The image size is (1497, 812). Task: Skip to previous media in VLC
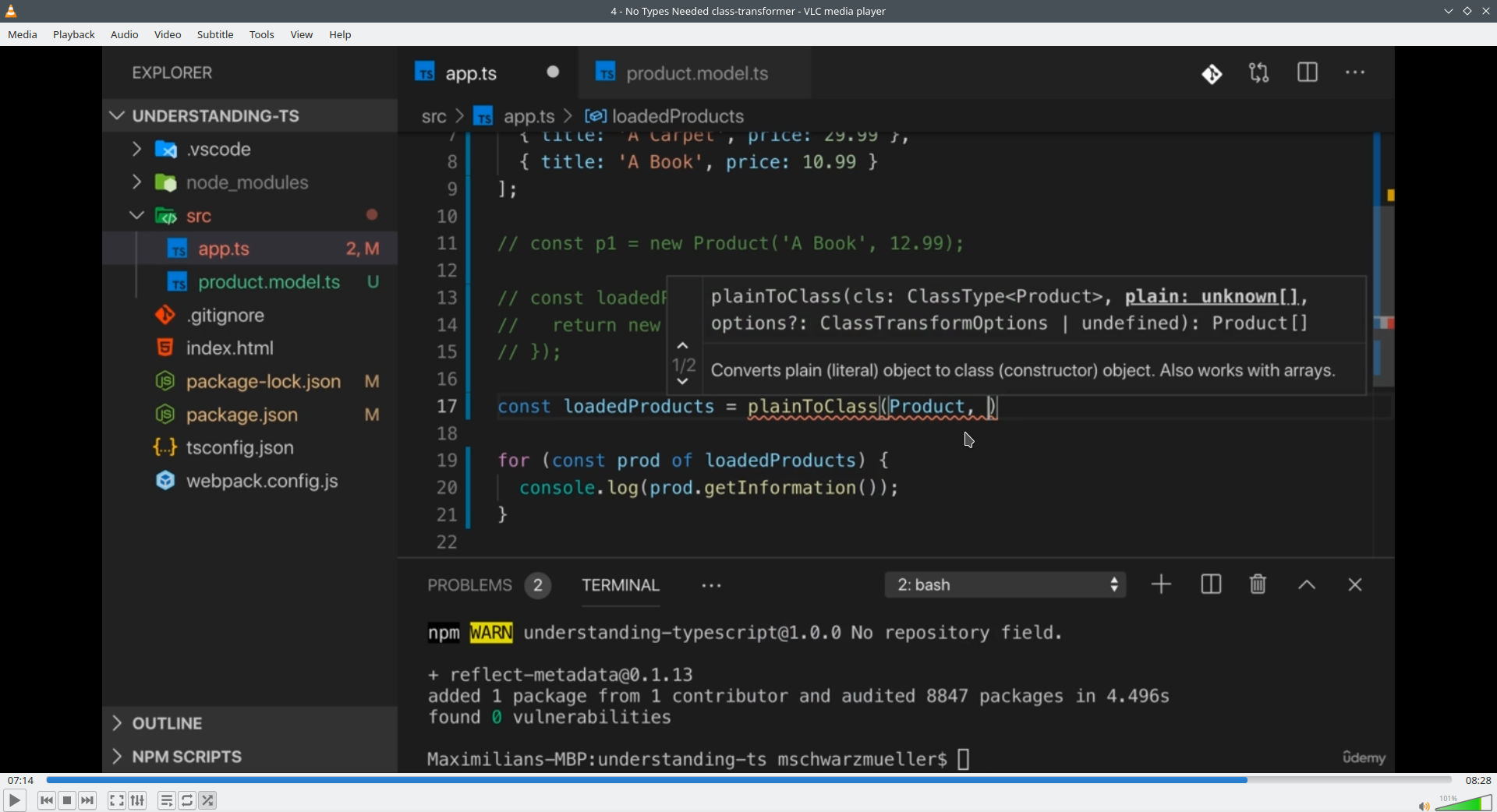click(47, 800)
